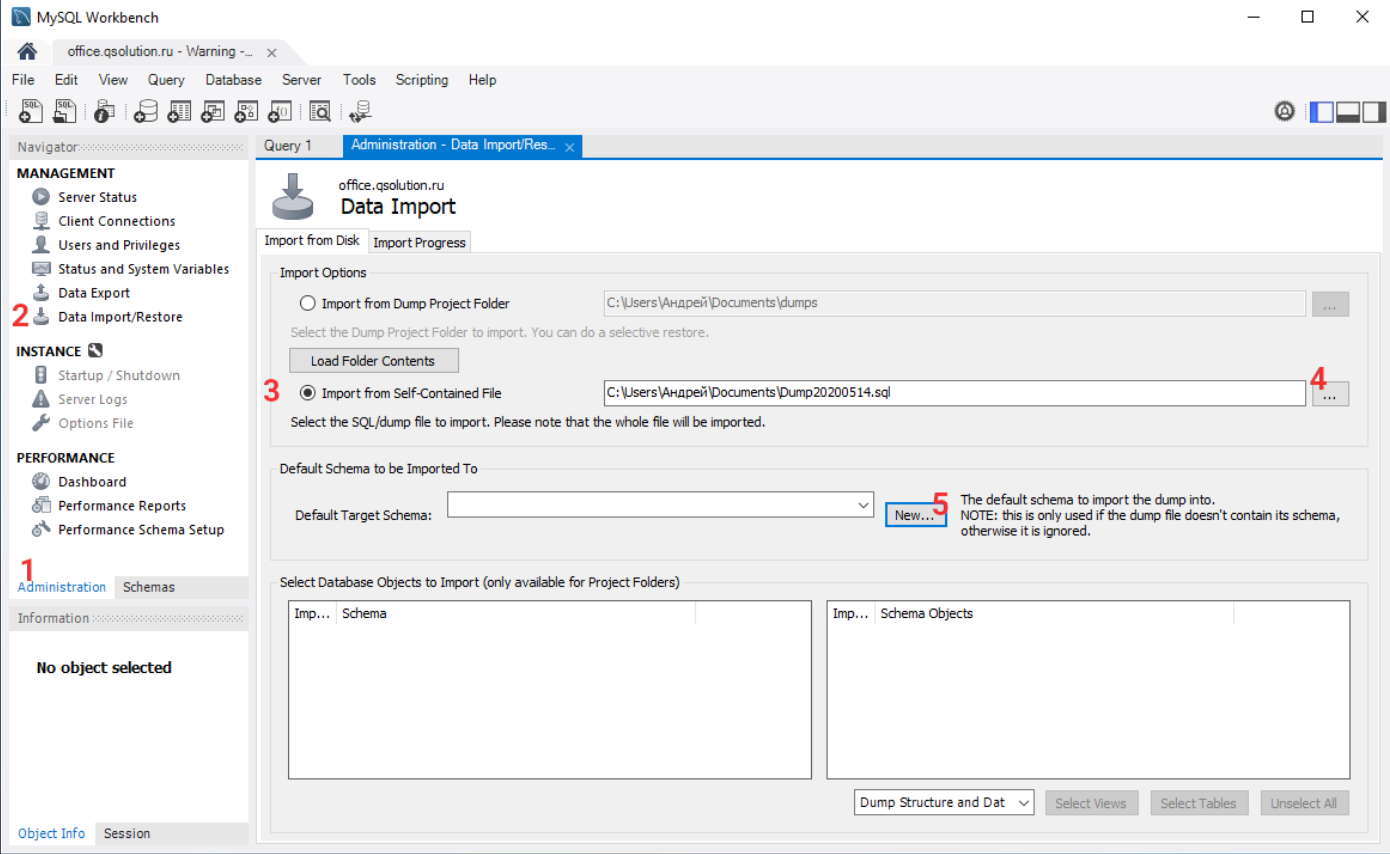1390x854 pixels.
Task: Toggle the left sidebar panel icon
Action: [x=1321, y=112]
